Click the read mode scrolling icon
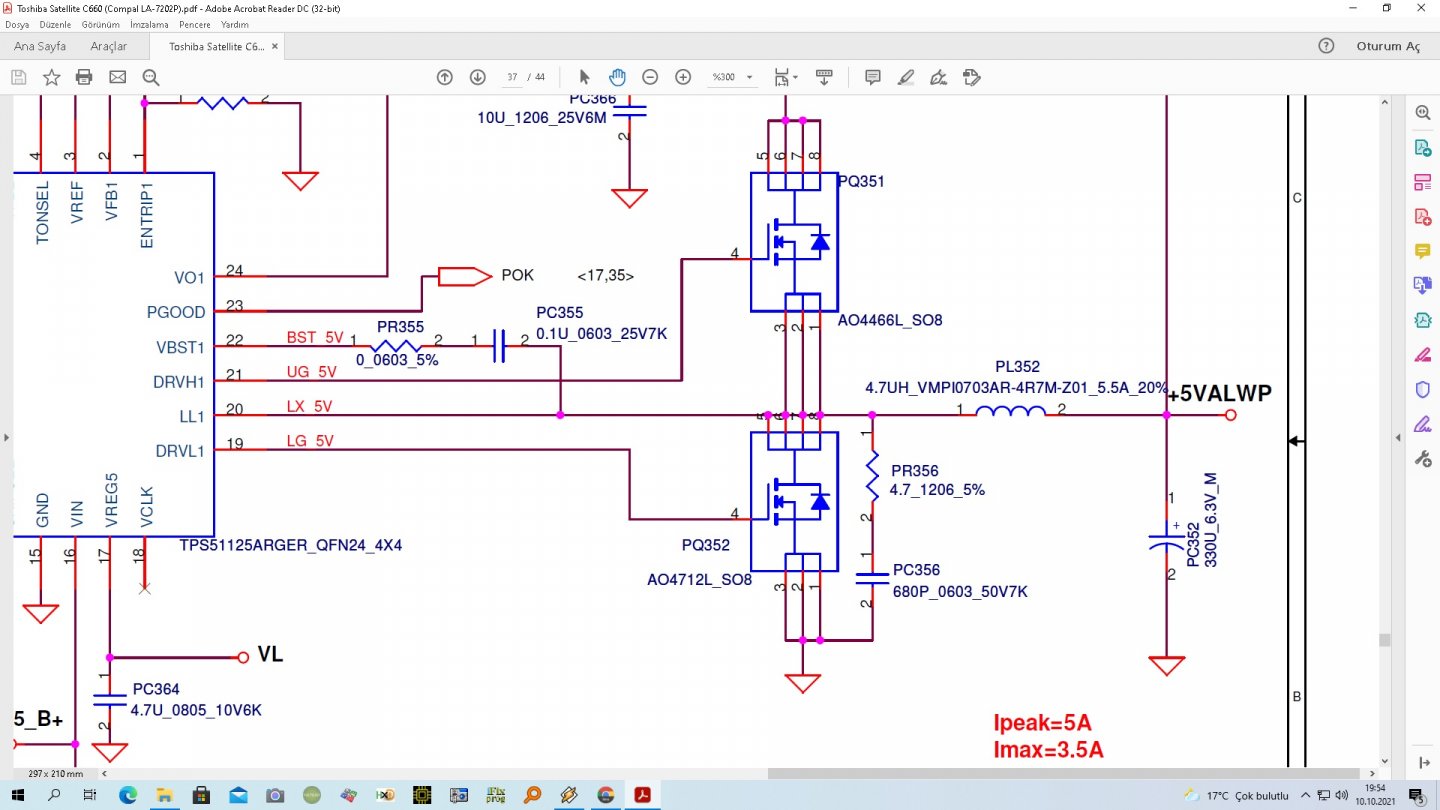This screenshot has height=810, width=1440. (x=824, y=77)
